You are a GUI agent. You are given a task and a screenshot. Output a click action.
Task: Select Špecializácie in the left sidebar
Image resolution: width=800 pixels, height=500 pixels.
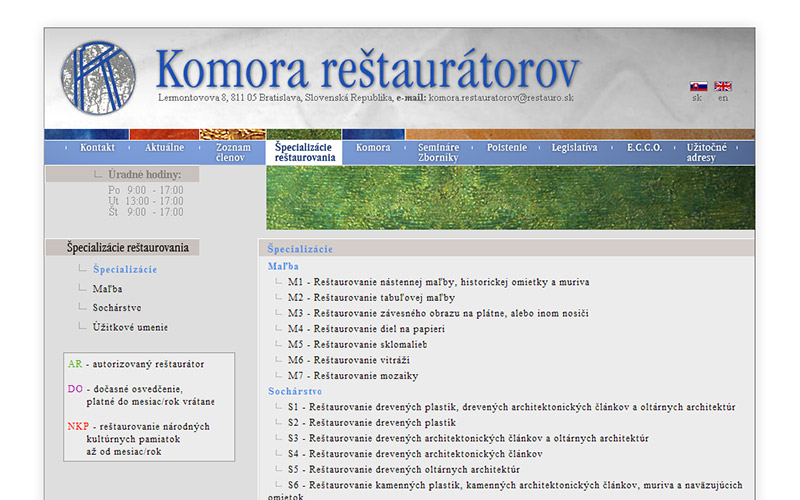pyautogui.click(x=124, y=269)
